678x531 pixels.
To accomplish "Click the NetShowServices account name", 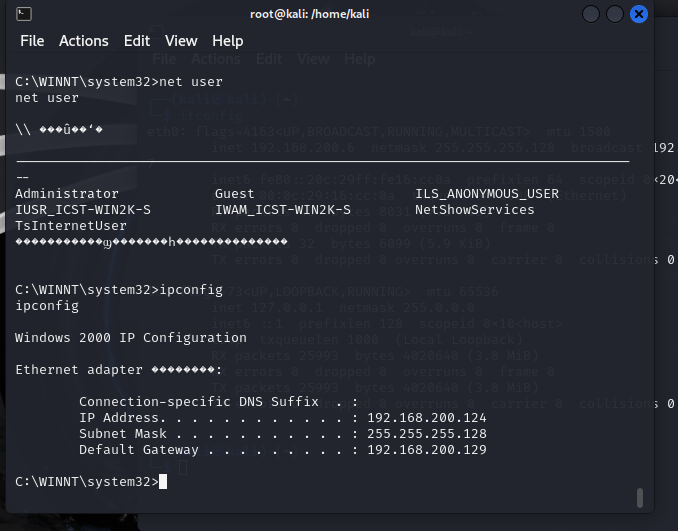I will (475, 210).
